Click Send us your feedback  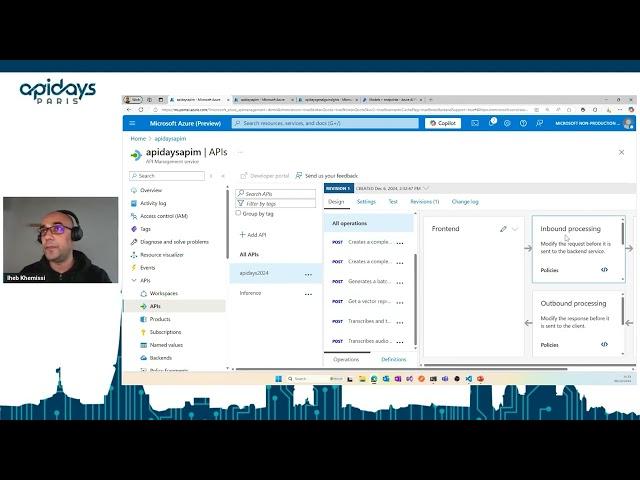327,176
